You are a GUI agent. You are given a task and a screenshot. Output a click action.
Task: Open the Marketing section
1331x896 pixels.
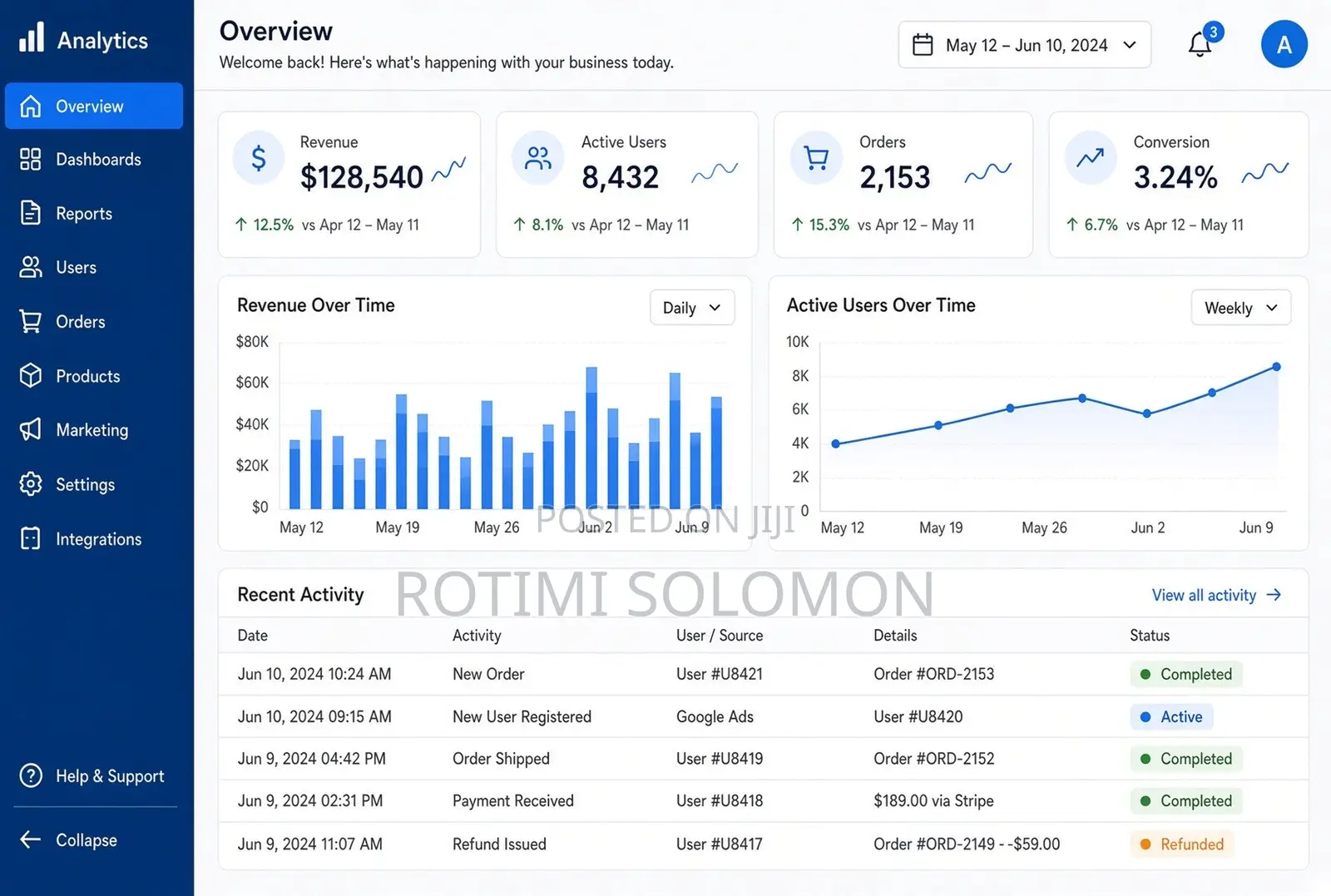point(94,429)
